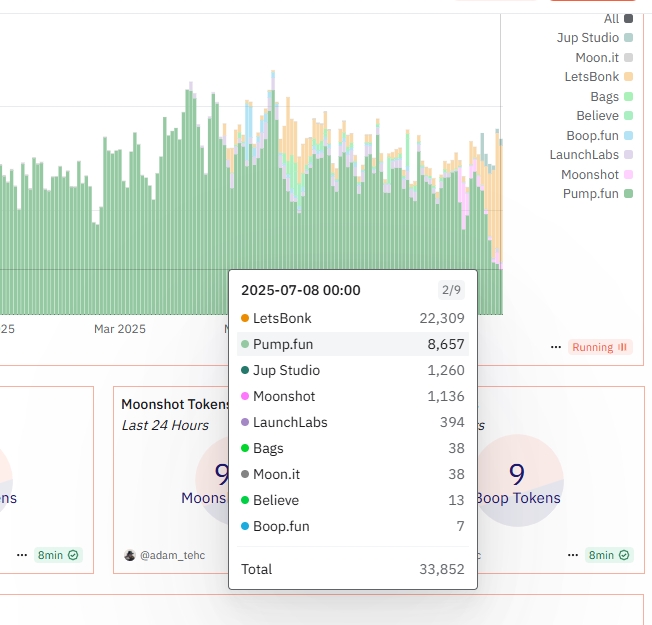Click Jup Studio row in tooltip
The image size is (652, 625).
[353, 370]
